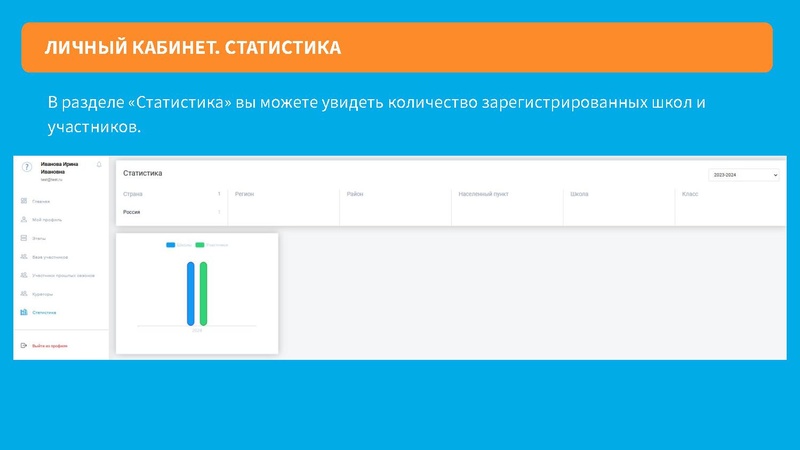Click the blue Школы chart bar

pyautogui.click(x=190, y=293)
